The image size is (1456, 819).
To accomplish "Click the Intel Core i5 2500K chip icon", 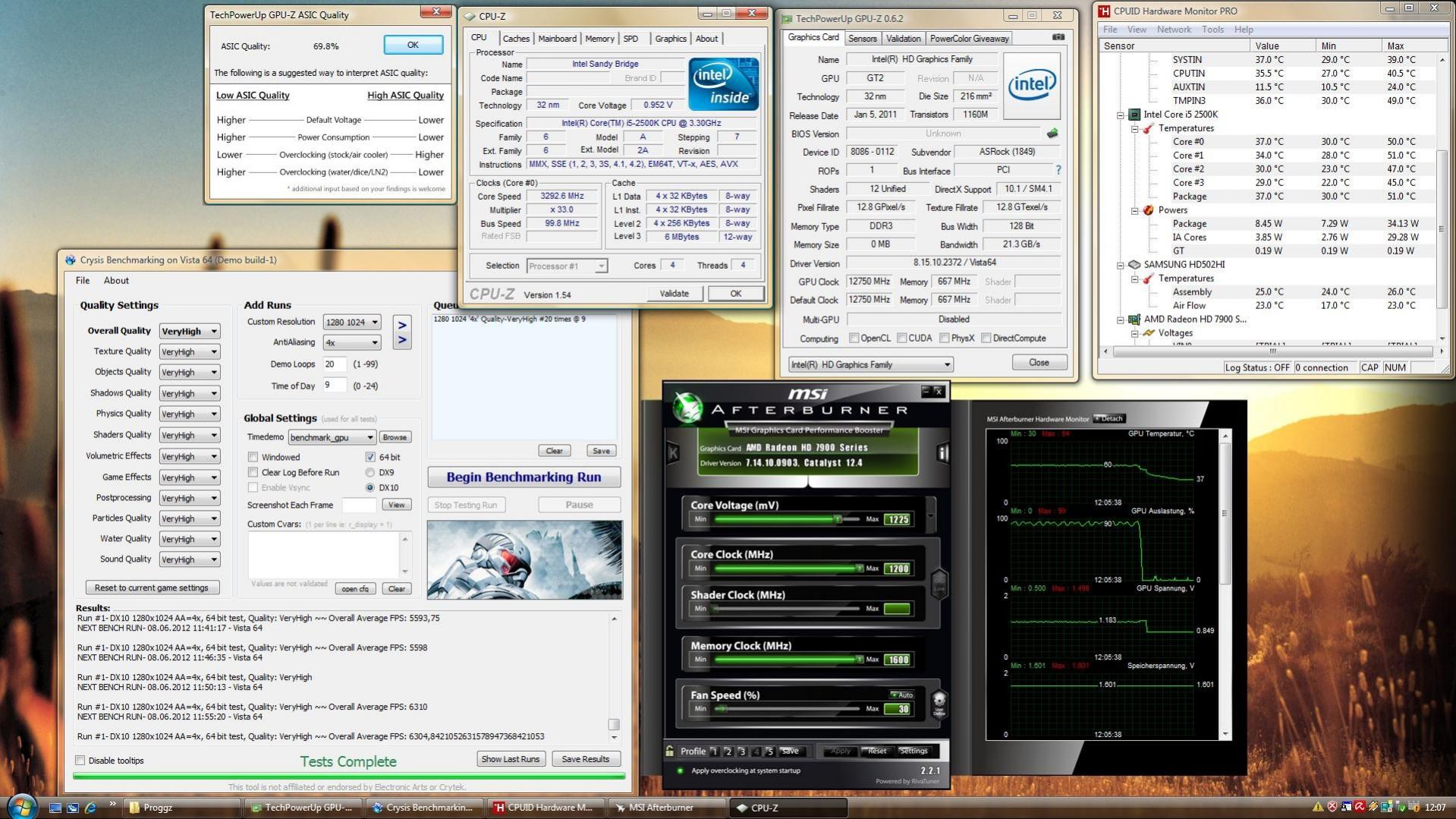I will [x=1134, y=115].
